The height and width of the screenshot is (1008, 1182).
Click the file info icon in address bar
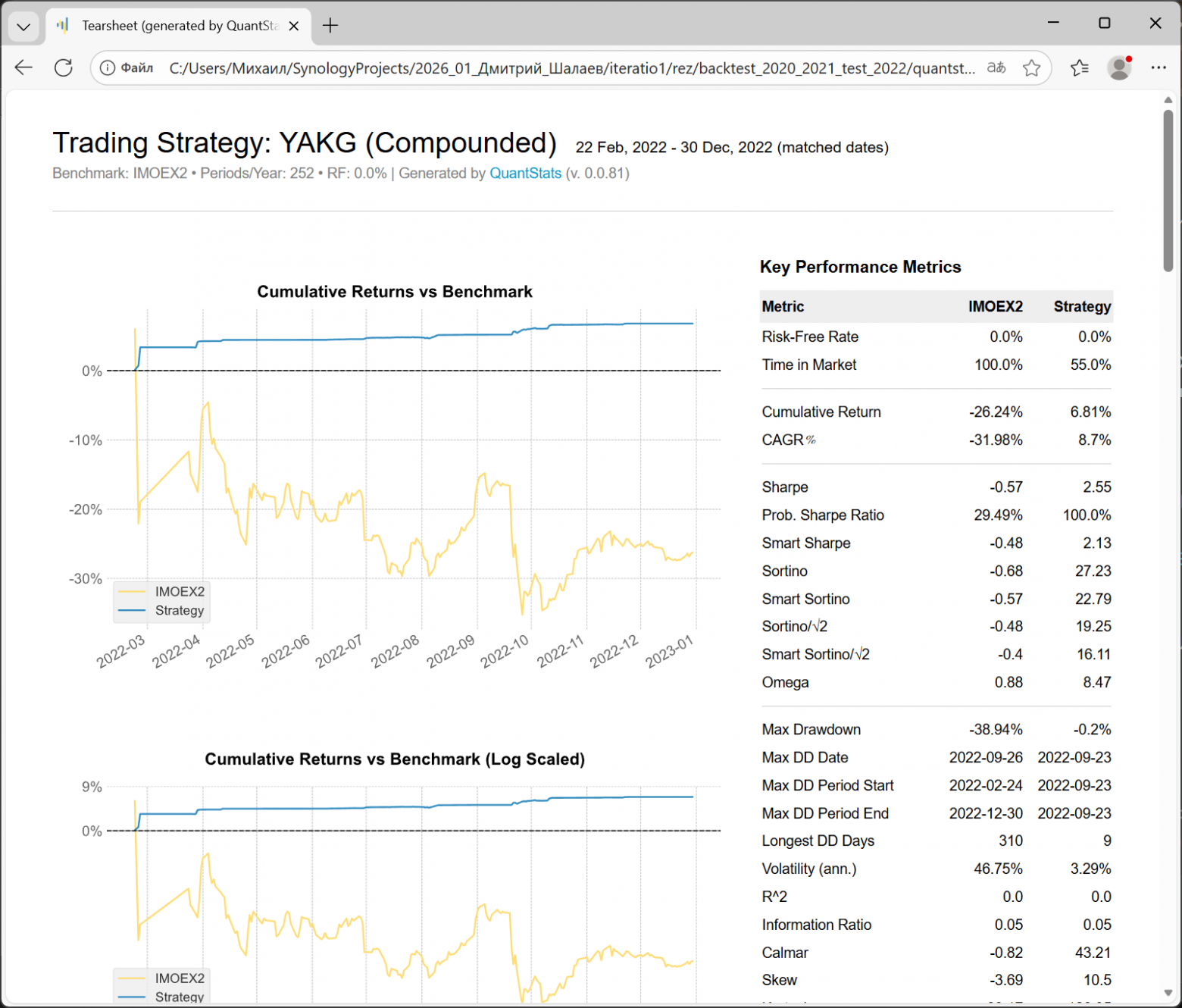coord(108,68)
